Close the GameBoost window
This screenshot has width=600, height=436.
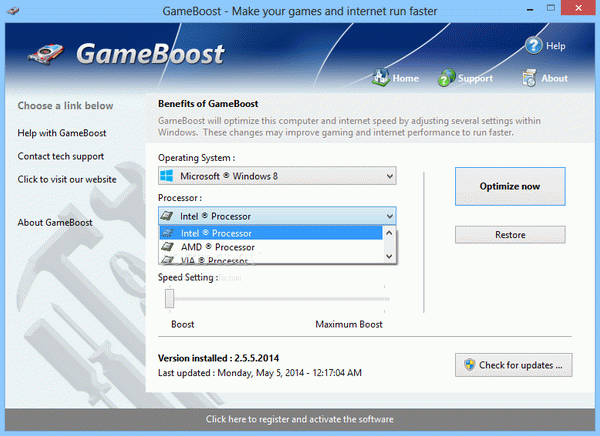tap(578, 8)
